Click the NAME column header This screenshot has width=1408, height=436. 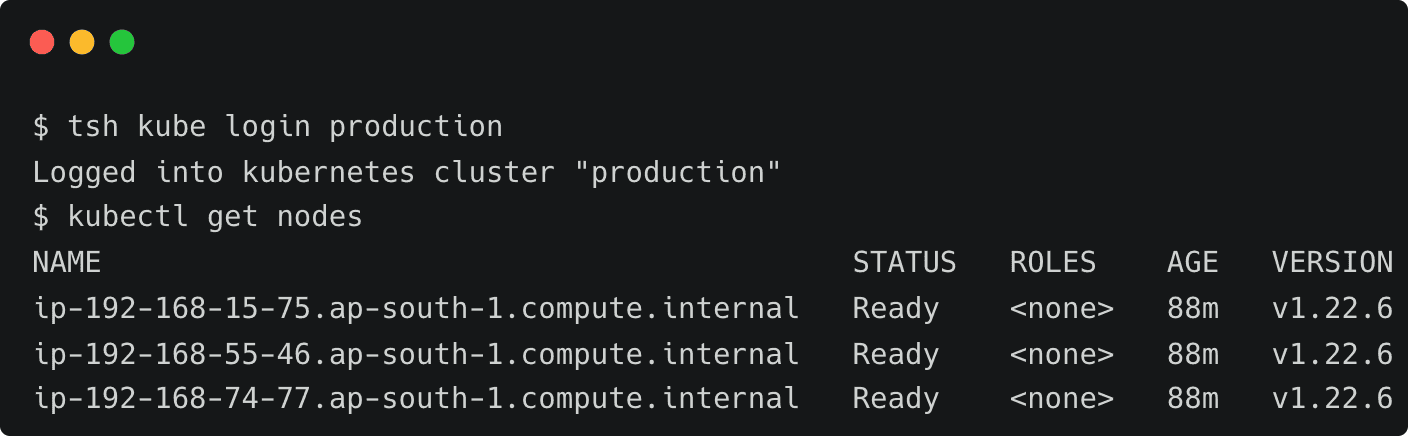click(67, 263)
